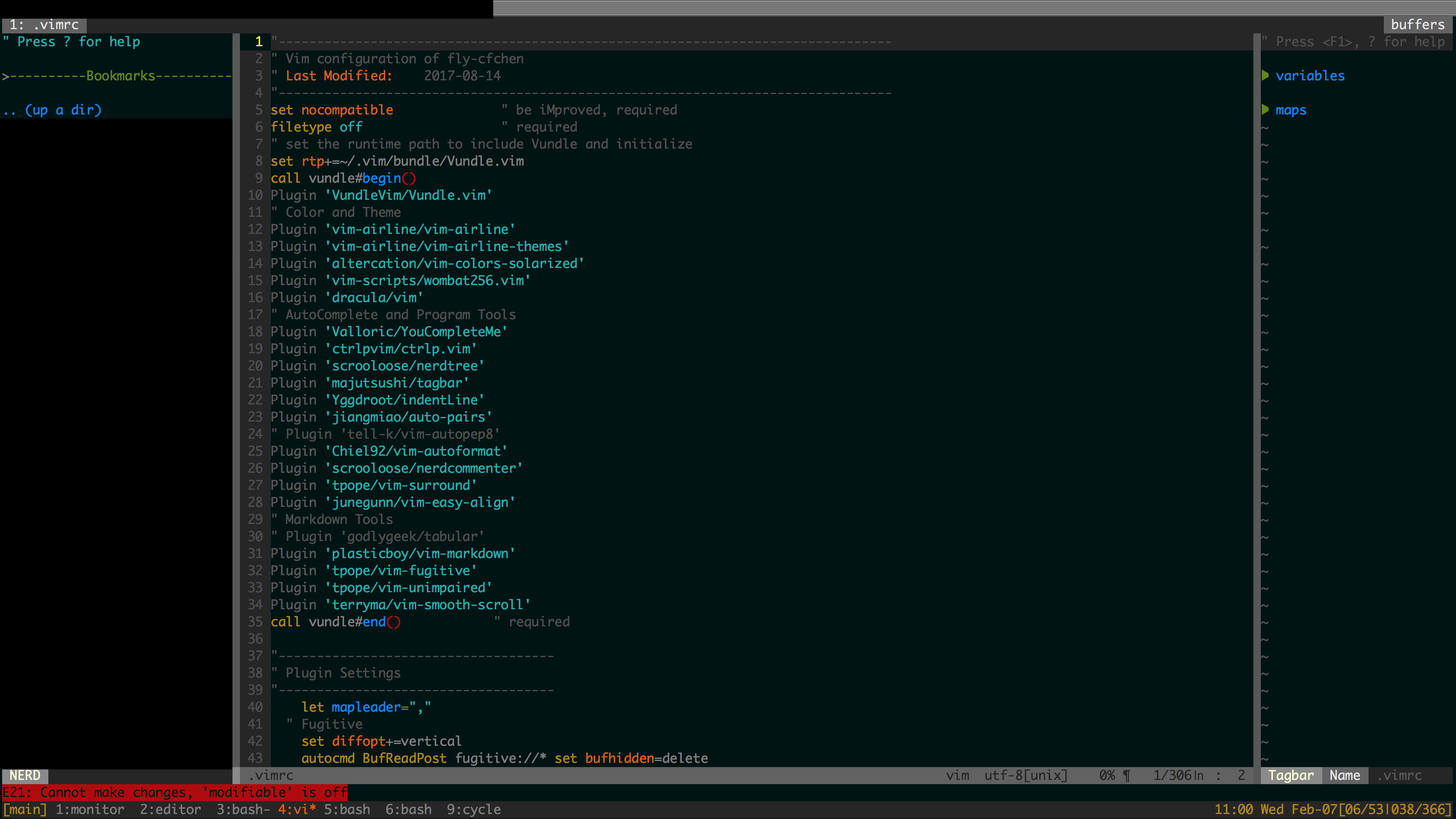
Task: Click the vim filetype indicator in statusline
Action: point(958,775)
